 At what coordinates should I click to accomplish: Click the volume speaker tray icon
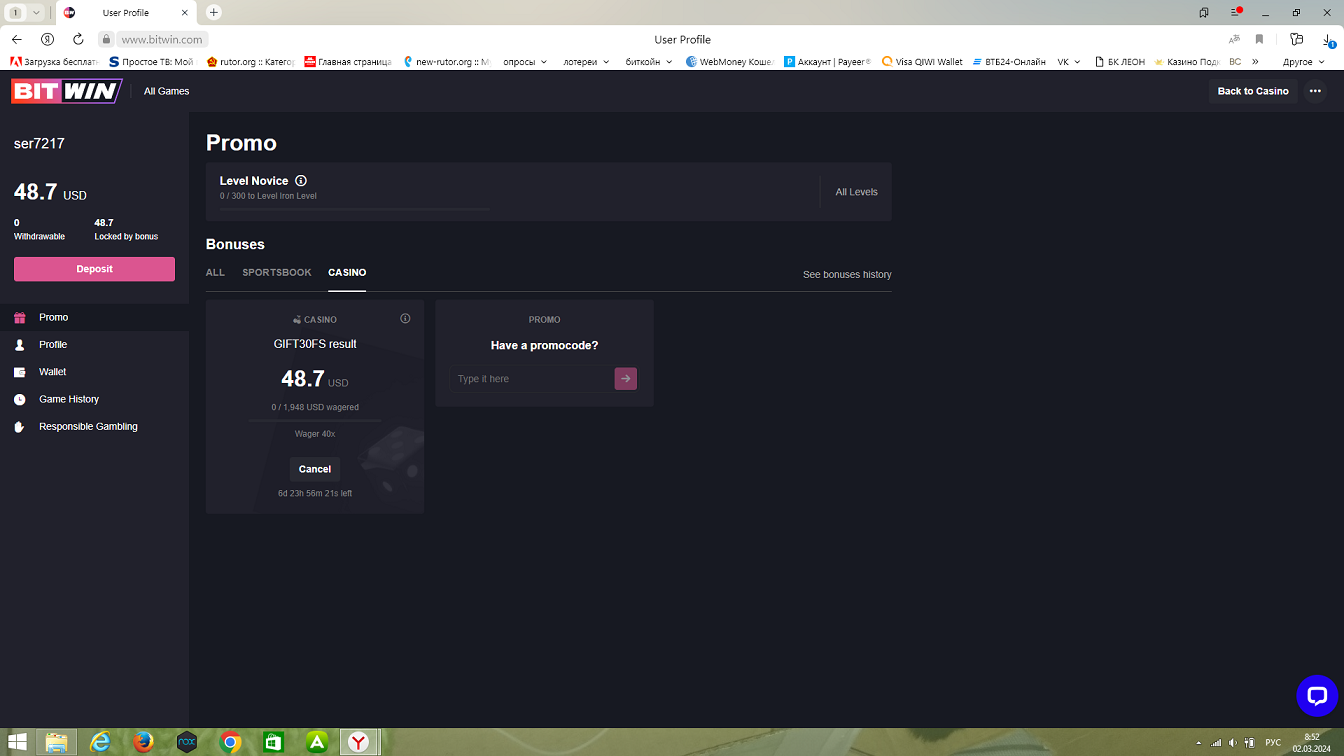click(x=1233, y=743)
